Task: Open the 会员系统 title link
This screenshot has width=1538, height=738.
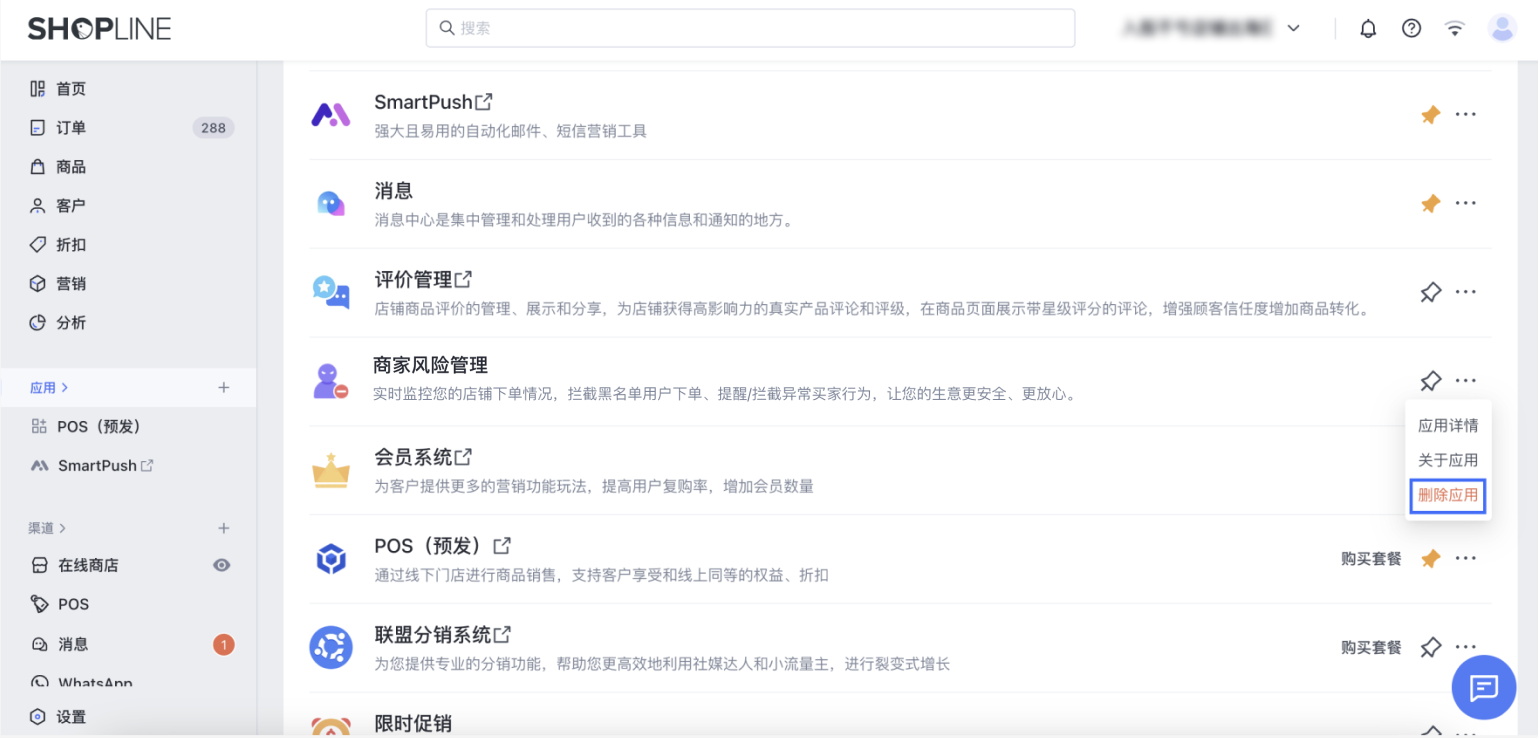Action: click(423, 457)
